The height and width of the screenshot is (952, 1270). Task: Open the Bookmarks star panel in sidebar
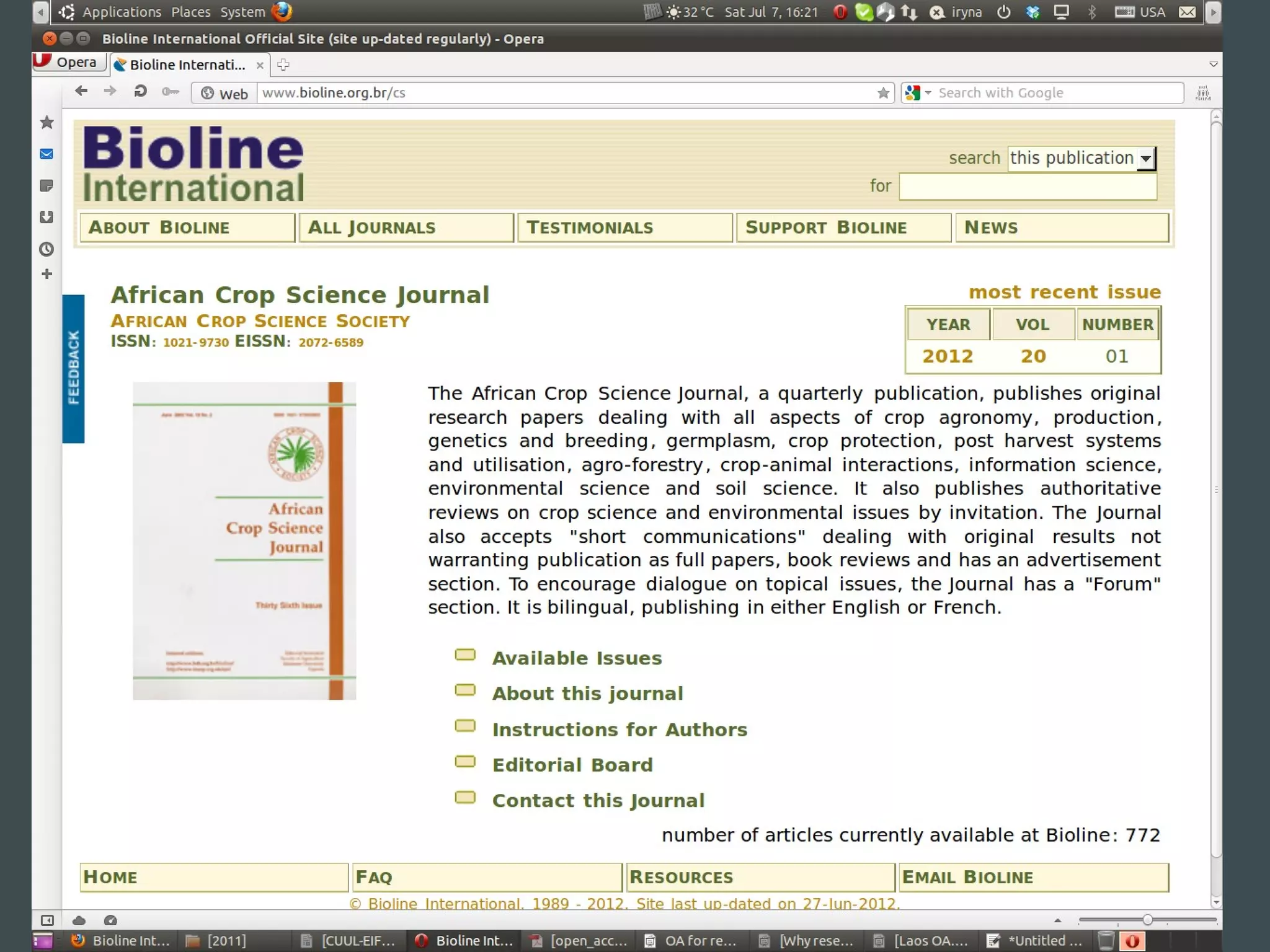(47, 123)
